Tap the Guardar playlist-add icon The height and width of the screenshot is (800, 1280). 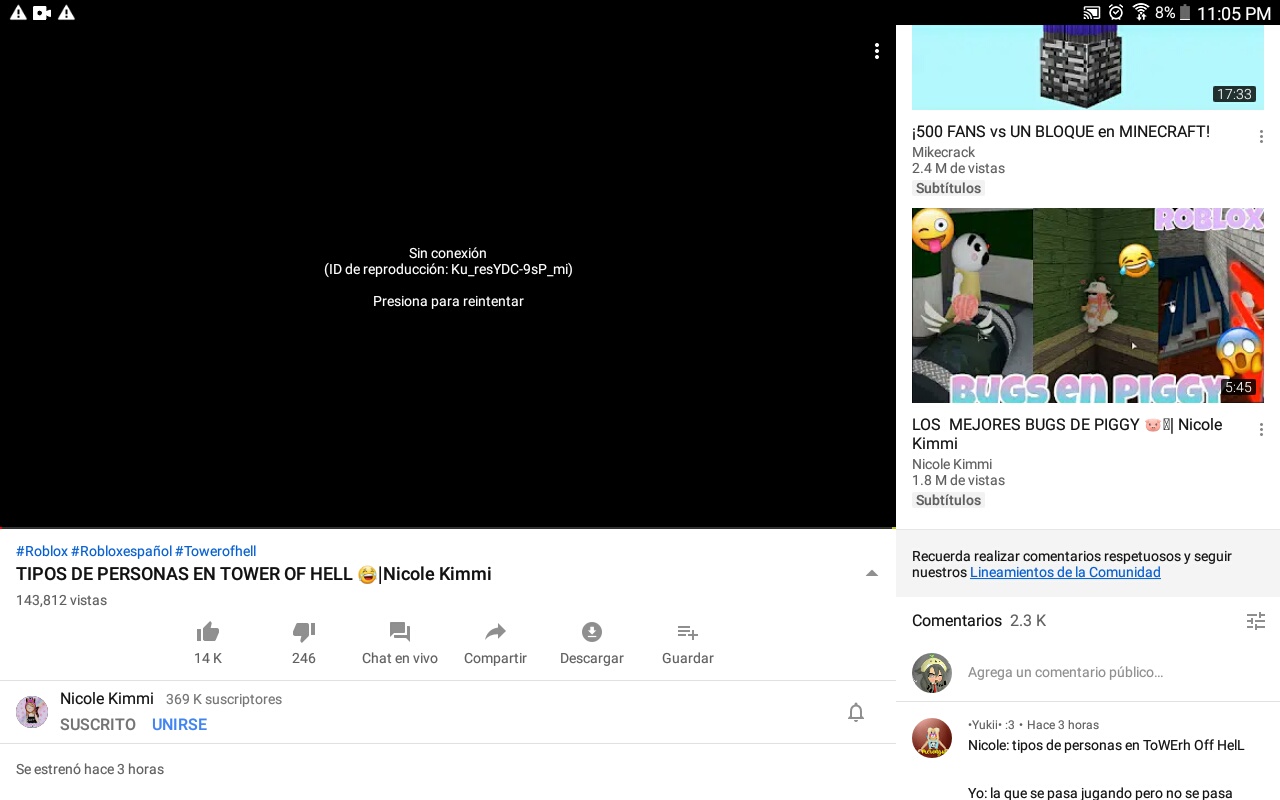click(688, 632)
